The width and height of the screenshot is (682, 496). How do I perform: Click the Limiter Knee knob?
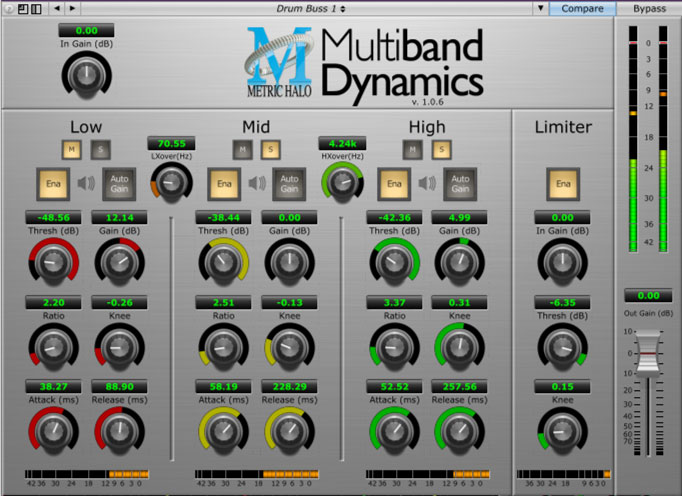[x=562, y=431]
